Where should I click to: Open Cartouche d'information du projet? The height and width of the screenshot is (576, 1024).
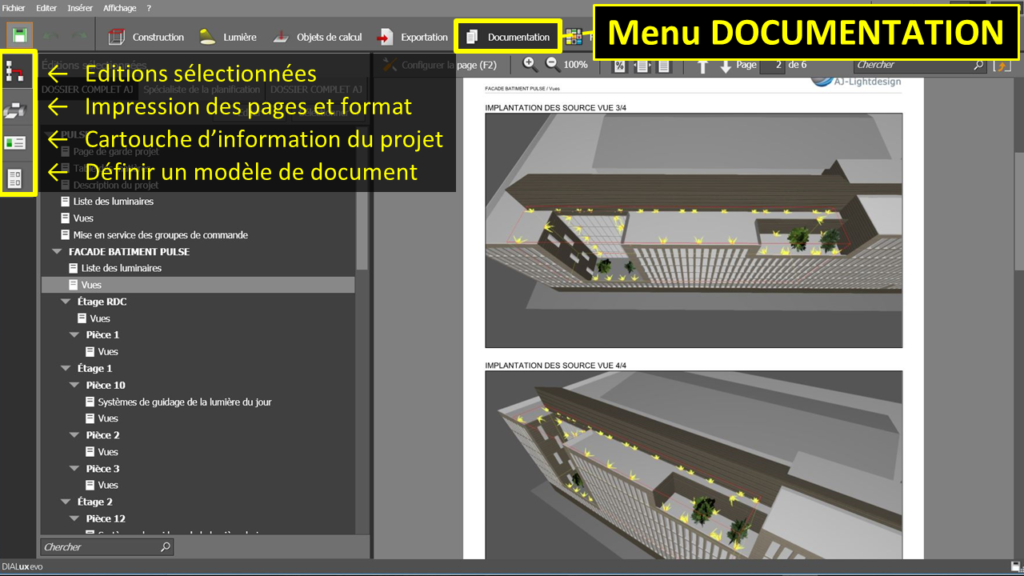point(17,140)
